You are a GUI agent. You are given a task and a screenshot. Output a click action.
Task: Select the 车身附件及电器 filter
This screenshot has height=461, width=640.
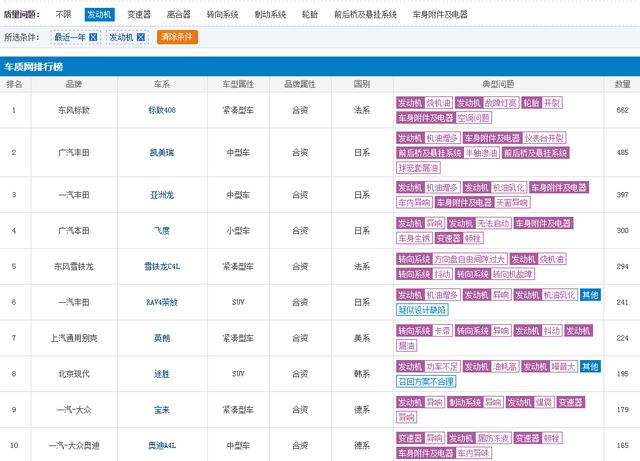tap(440, 15)
